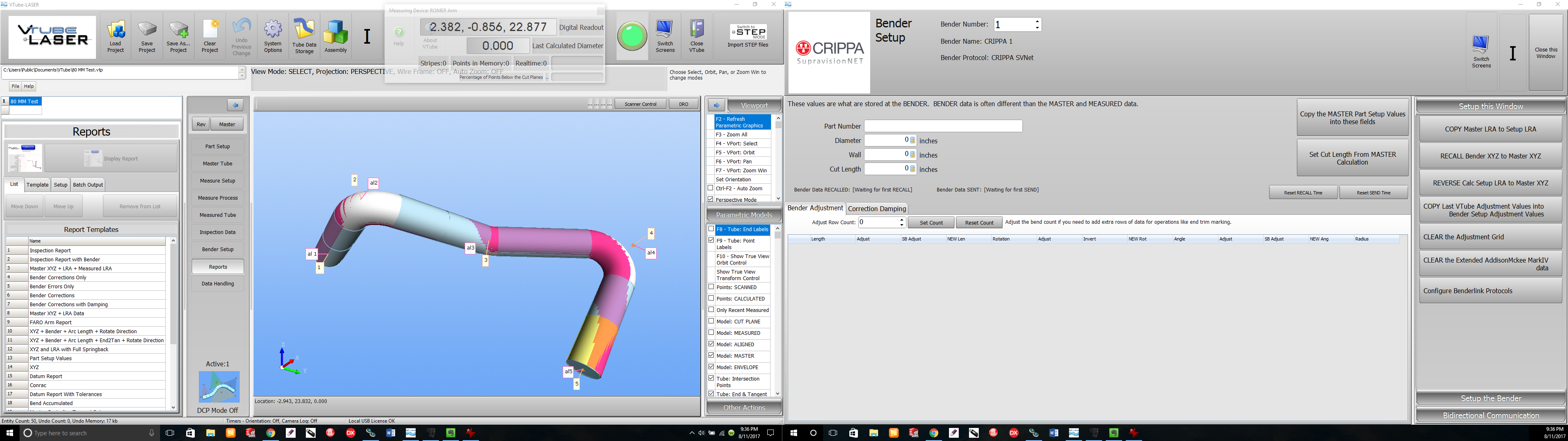The width and height of the screenshot is (1568, 441).
Task: Increment the Bender Number stepper
Action: click(1037, 21)
